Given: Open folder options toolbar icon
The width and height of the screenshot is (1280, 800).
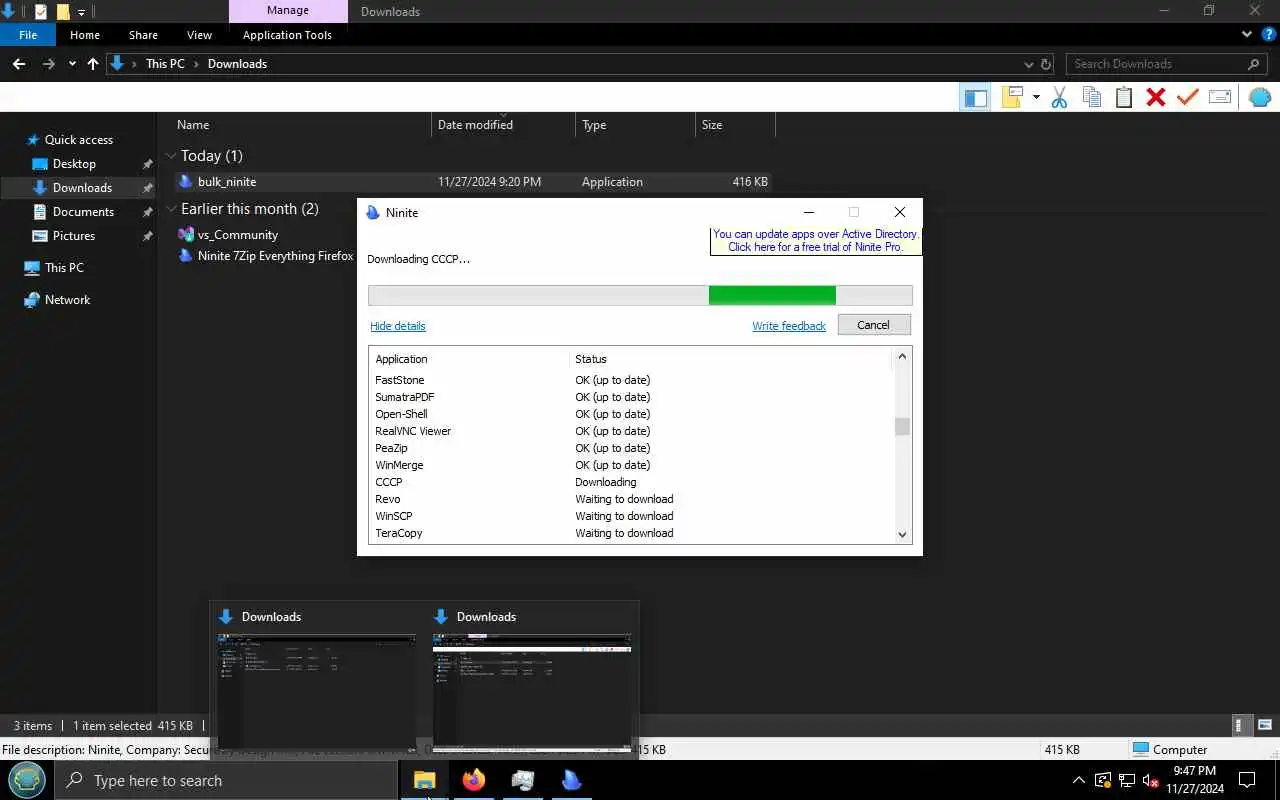Looking at the screenshot, I should tap(1013, 97).
